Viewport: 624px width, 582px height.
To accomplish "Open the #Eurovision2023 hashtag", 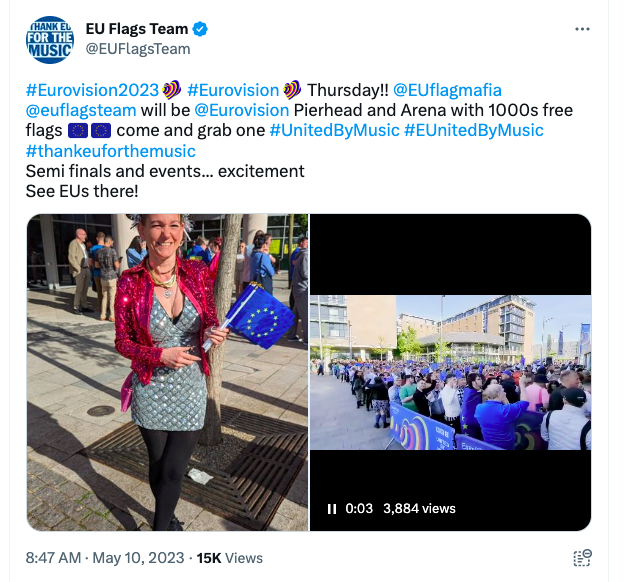I will pos(92,90).
